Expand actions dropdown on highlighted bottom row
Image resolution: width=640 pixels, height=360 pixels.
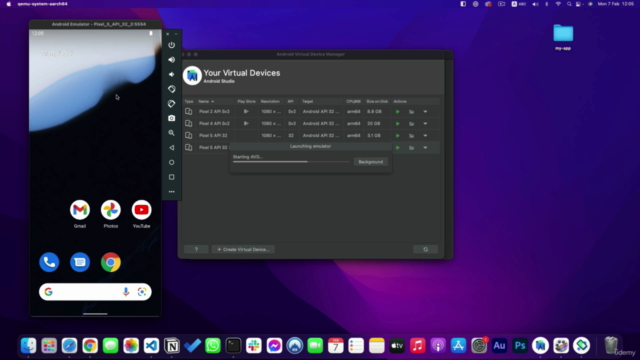click(x=425, y=148)
